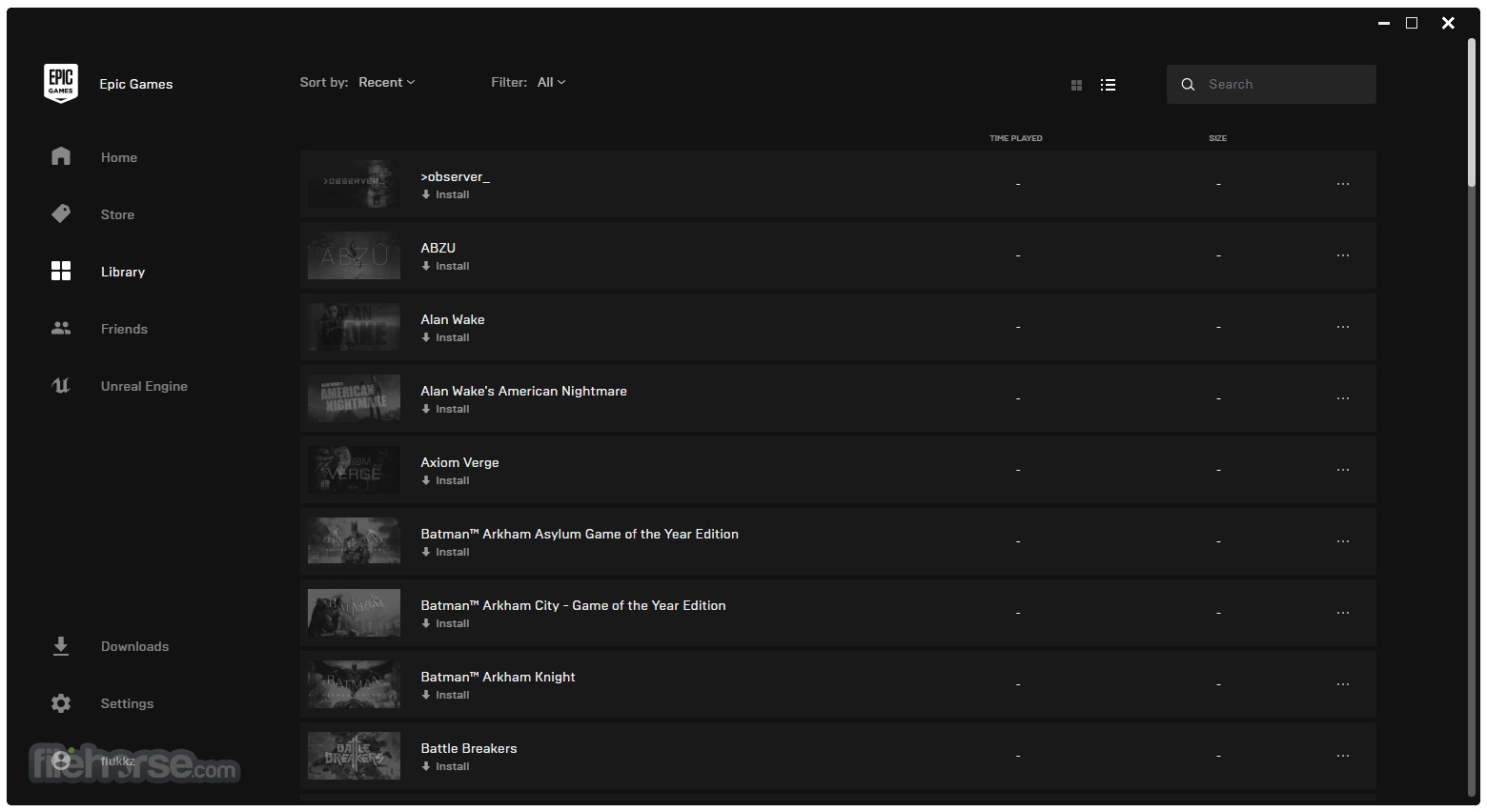Install >observer_
The width and height of the screenshot is (1487, 812).
[x=445, y=194]
